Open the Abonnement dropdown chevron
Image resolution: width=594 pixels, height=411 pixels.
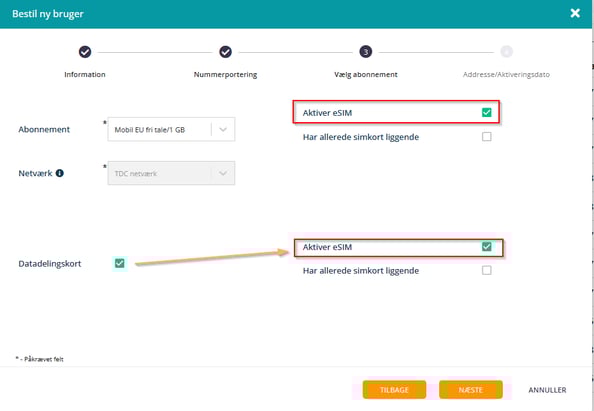click(x=223, y=130)
